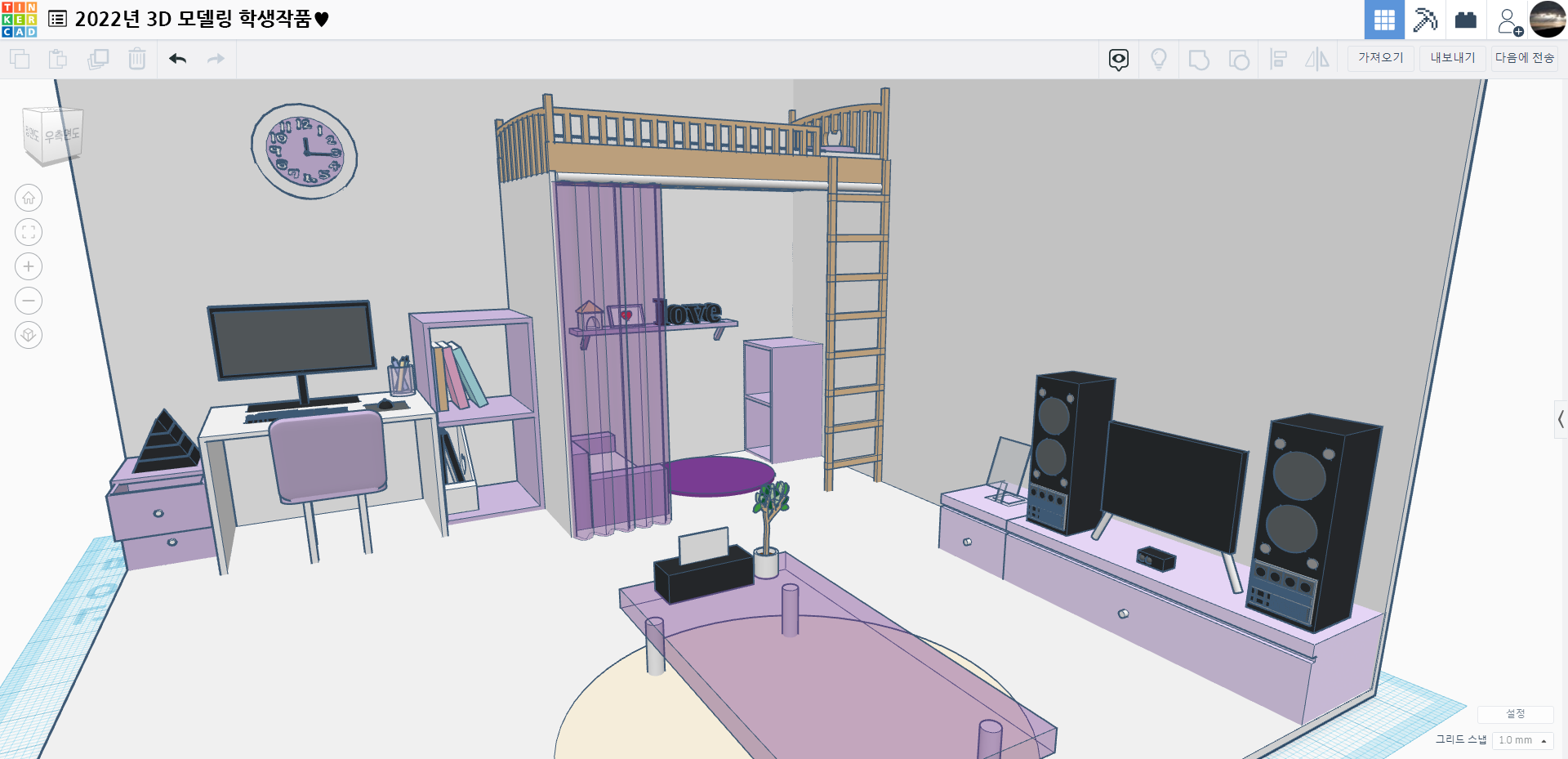Click the 가져오기 import button
This screenshot has height=759, width=1568.
click(1380, 58)
